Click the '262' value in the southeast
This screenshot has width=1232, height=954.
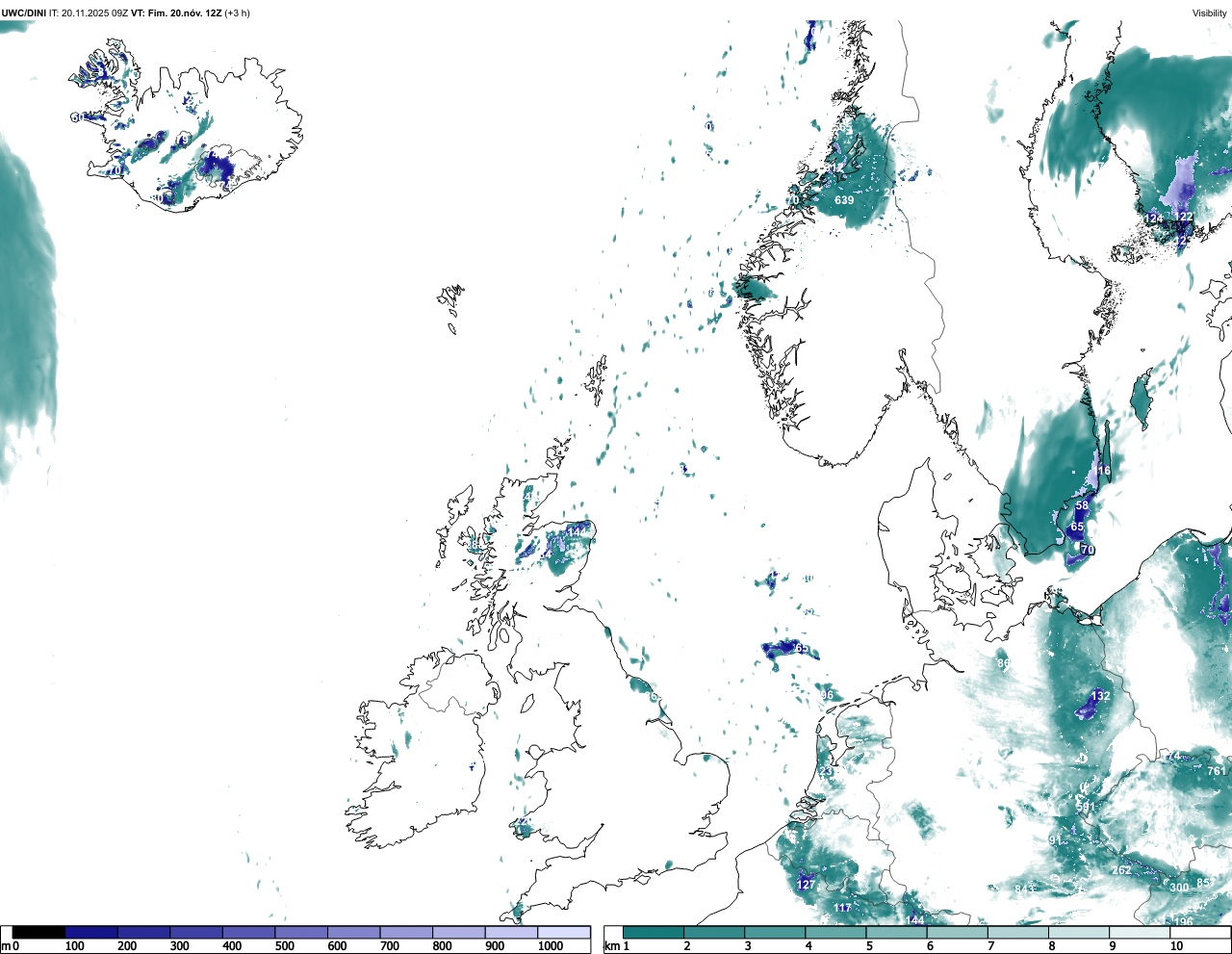1121,870
